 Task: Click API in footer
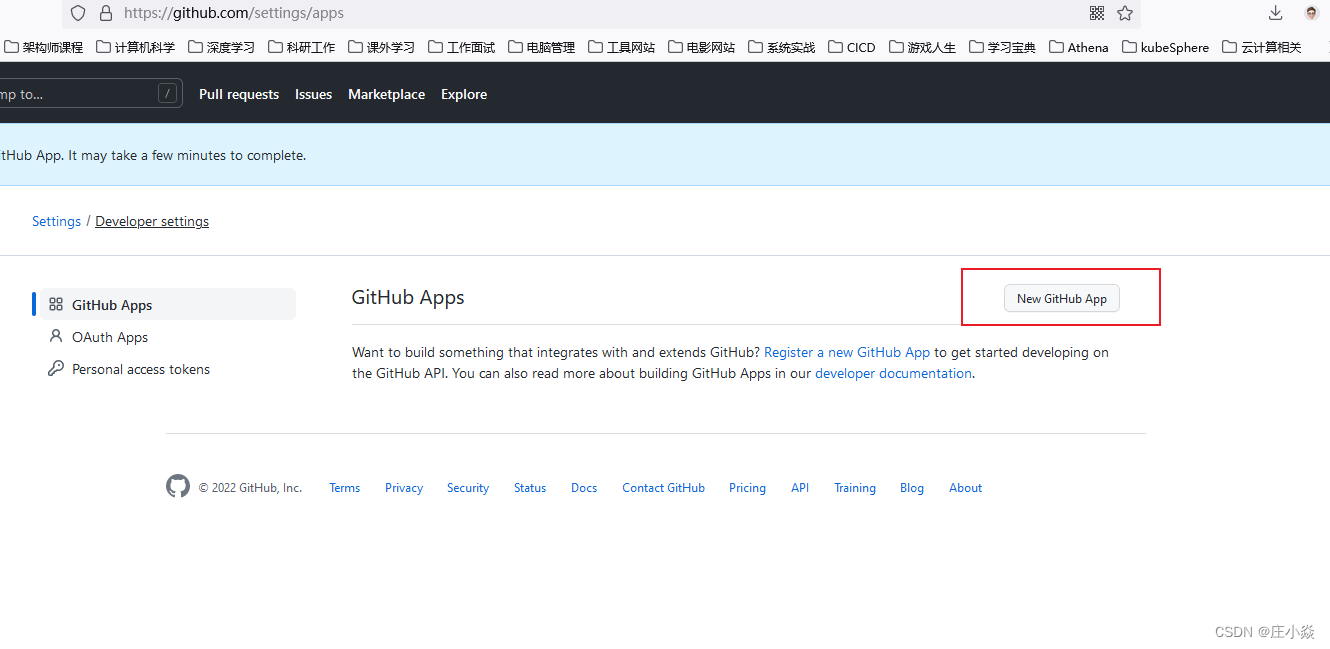800,488
